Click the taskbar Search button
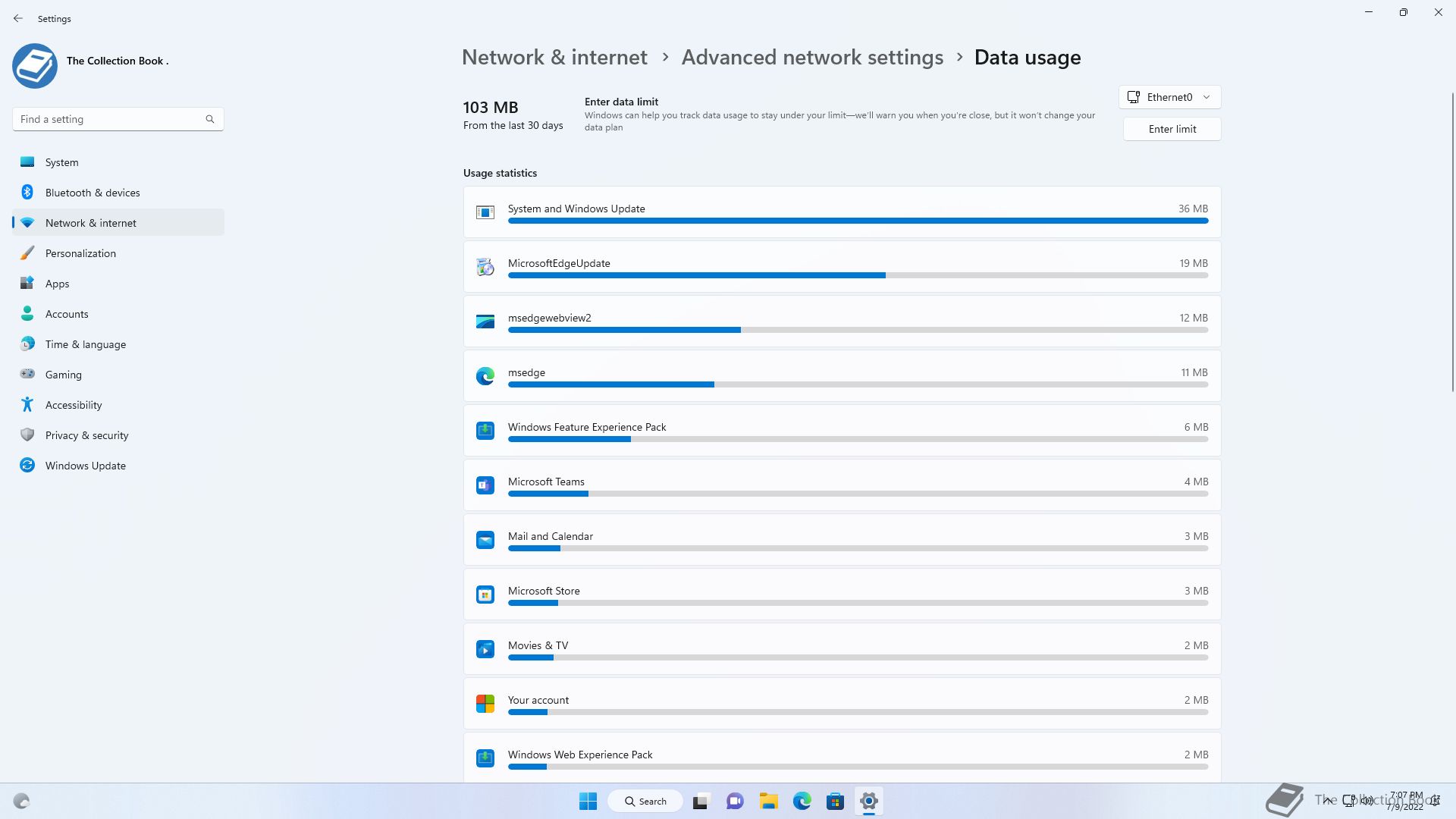Viewport: 1456px width, 819px height. point(645,801)
